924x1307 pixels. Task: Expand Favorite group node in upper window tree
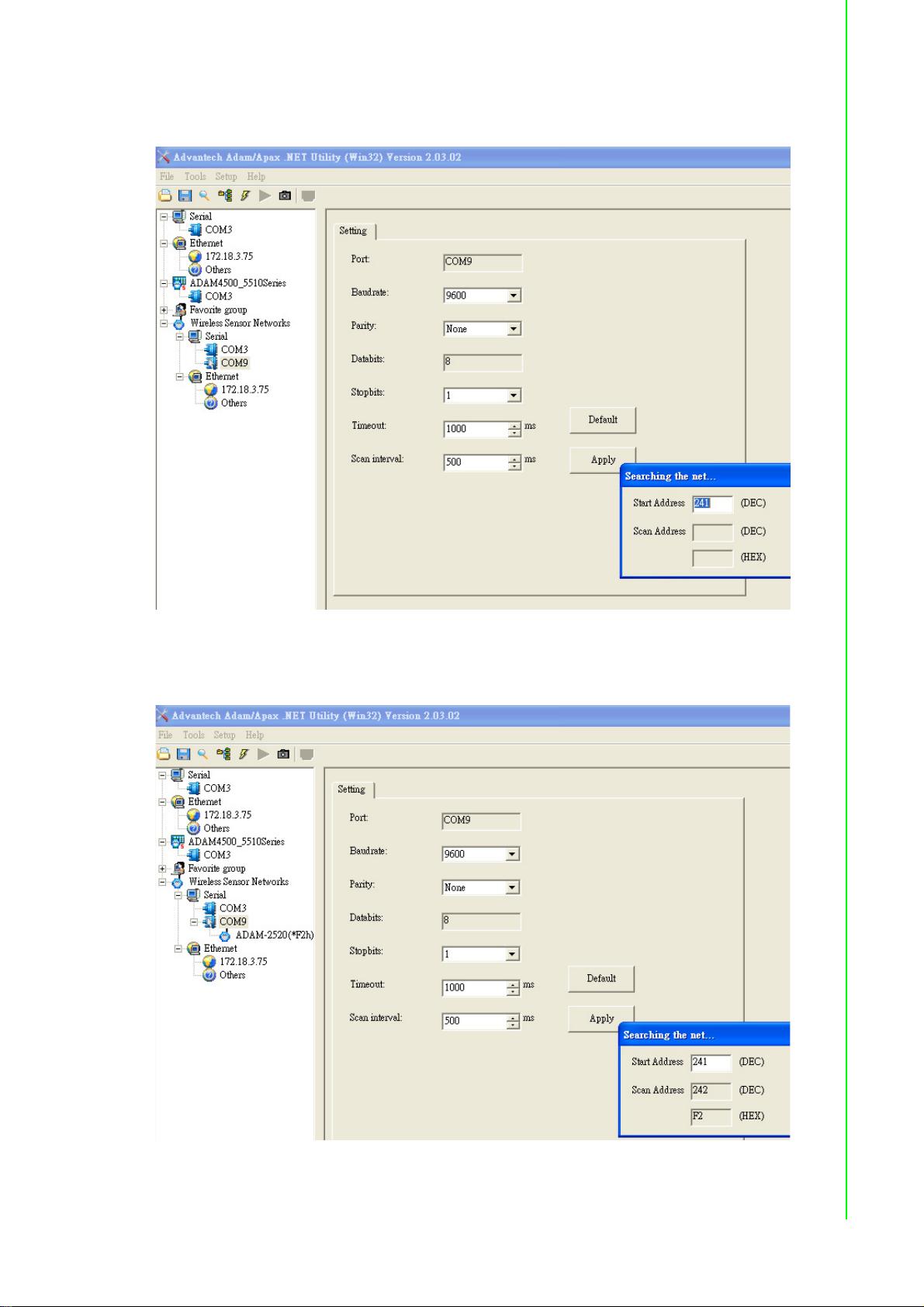point(164,310)
